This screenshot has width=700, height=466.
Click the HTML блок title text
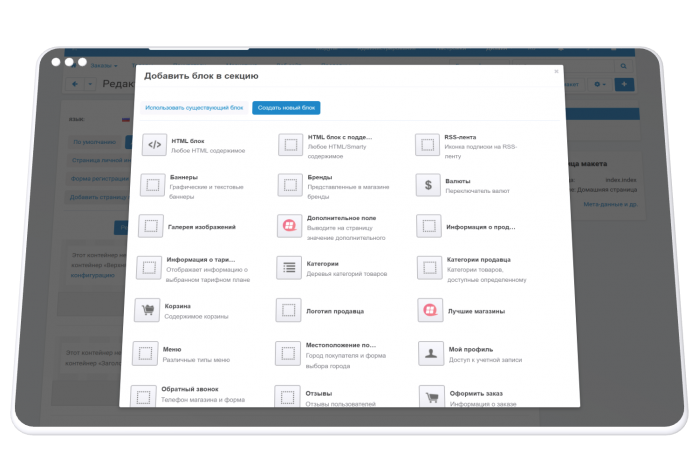(188, 141)
